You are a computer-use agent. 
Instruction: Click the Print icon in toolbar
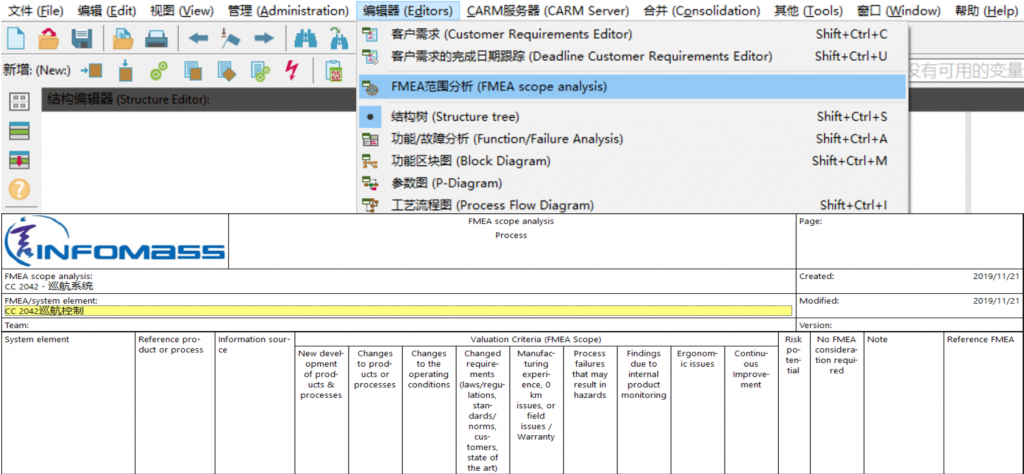click(x=157, y=39)
